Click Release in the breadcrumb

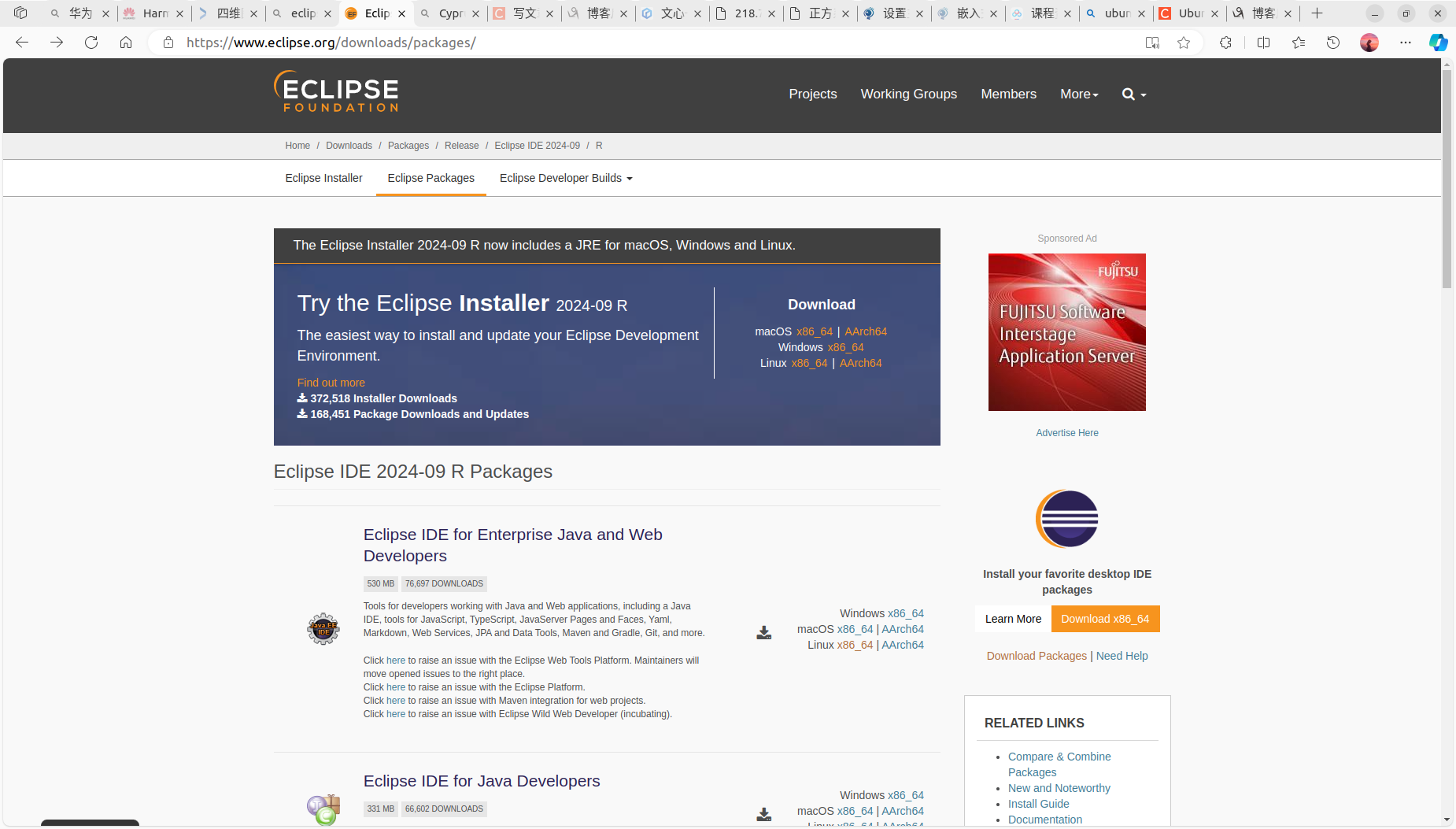[461, 146]
